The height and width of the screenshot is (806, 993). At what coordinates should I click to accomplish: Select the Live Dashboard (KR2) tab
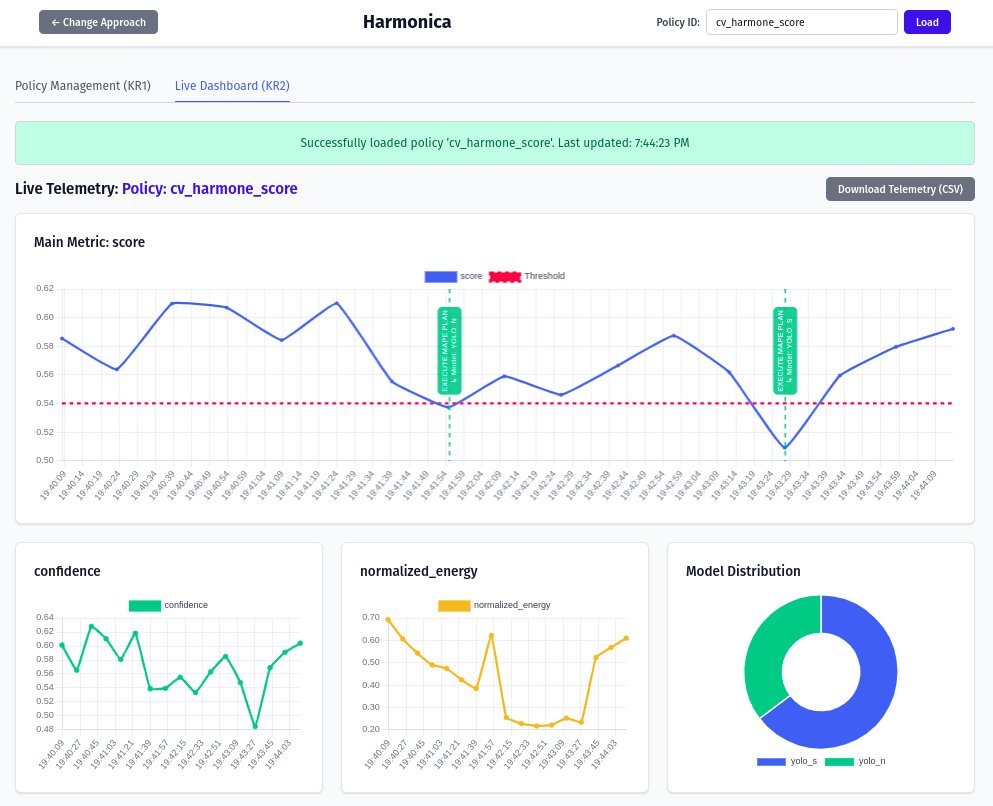[232, 86]
